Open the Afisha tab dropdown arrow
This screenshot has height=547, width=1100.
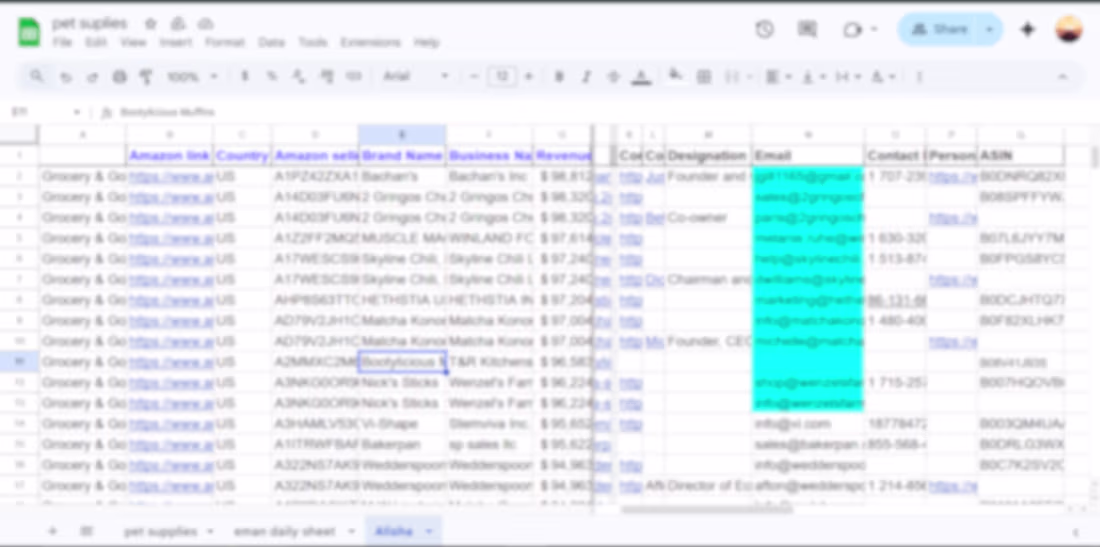429,532
